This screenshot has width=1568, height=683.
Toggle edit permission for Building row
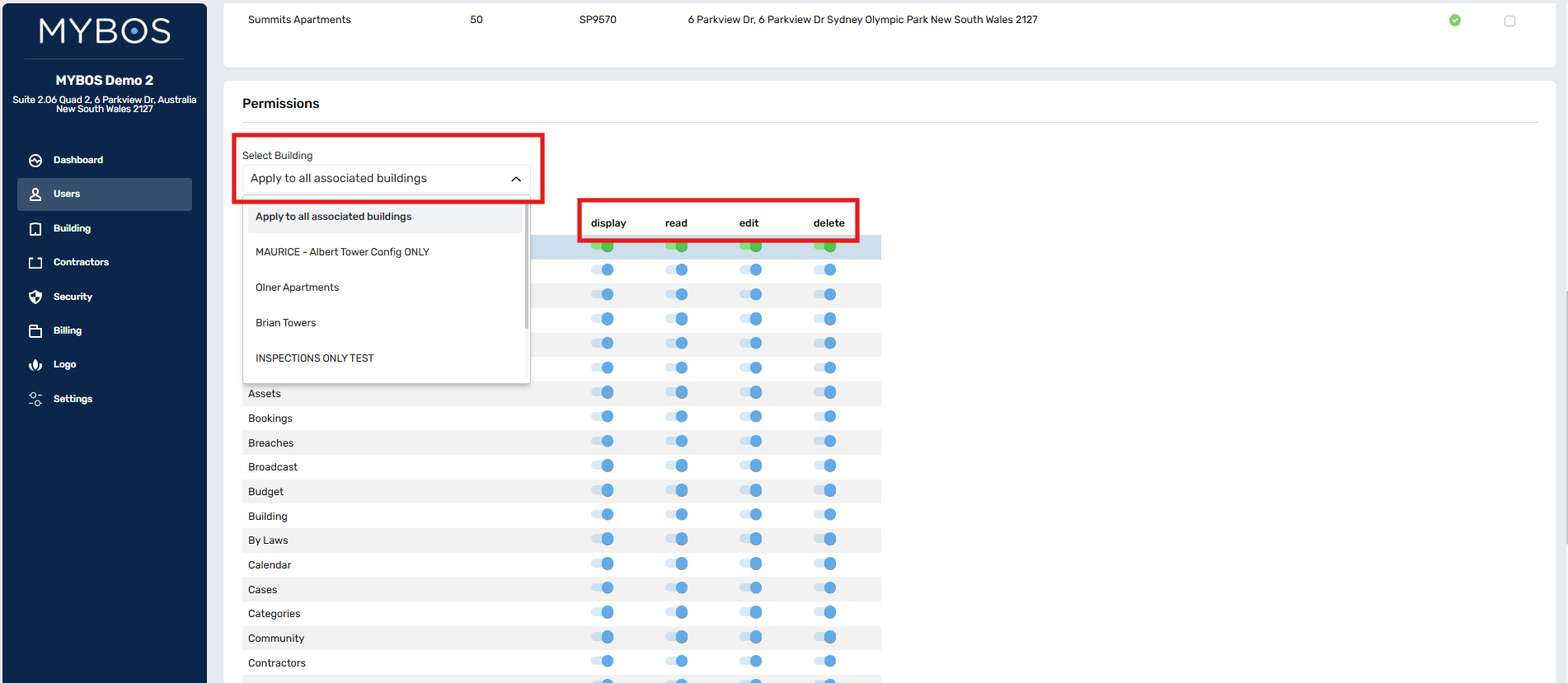tap(751, 515)
